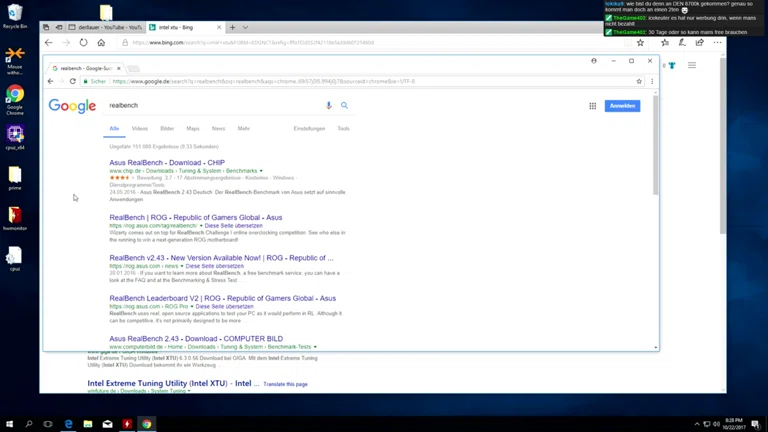The width and height of the screenshot is (768, 432).
Task: Select the Google Chrome desktop shortcut
Action: point(15,100)
